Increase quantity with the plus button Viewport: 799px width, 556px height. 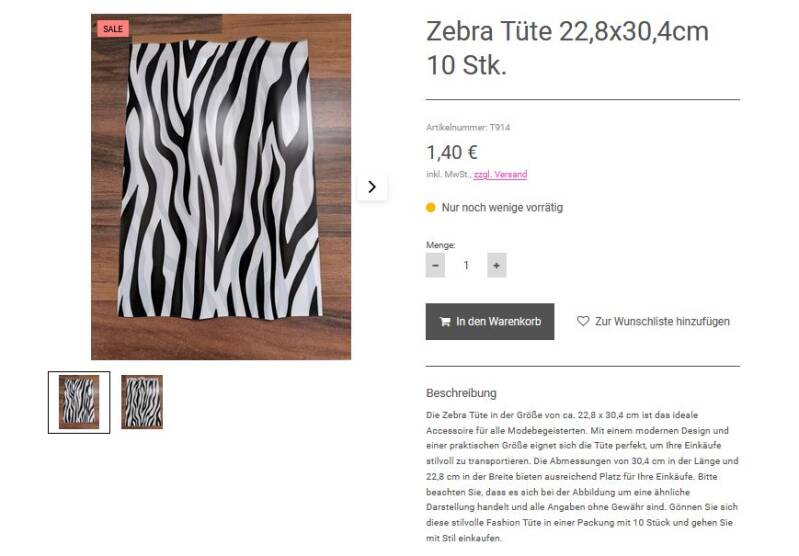tap(496, 265)
